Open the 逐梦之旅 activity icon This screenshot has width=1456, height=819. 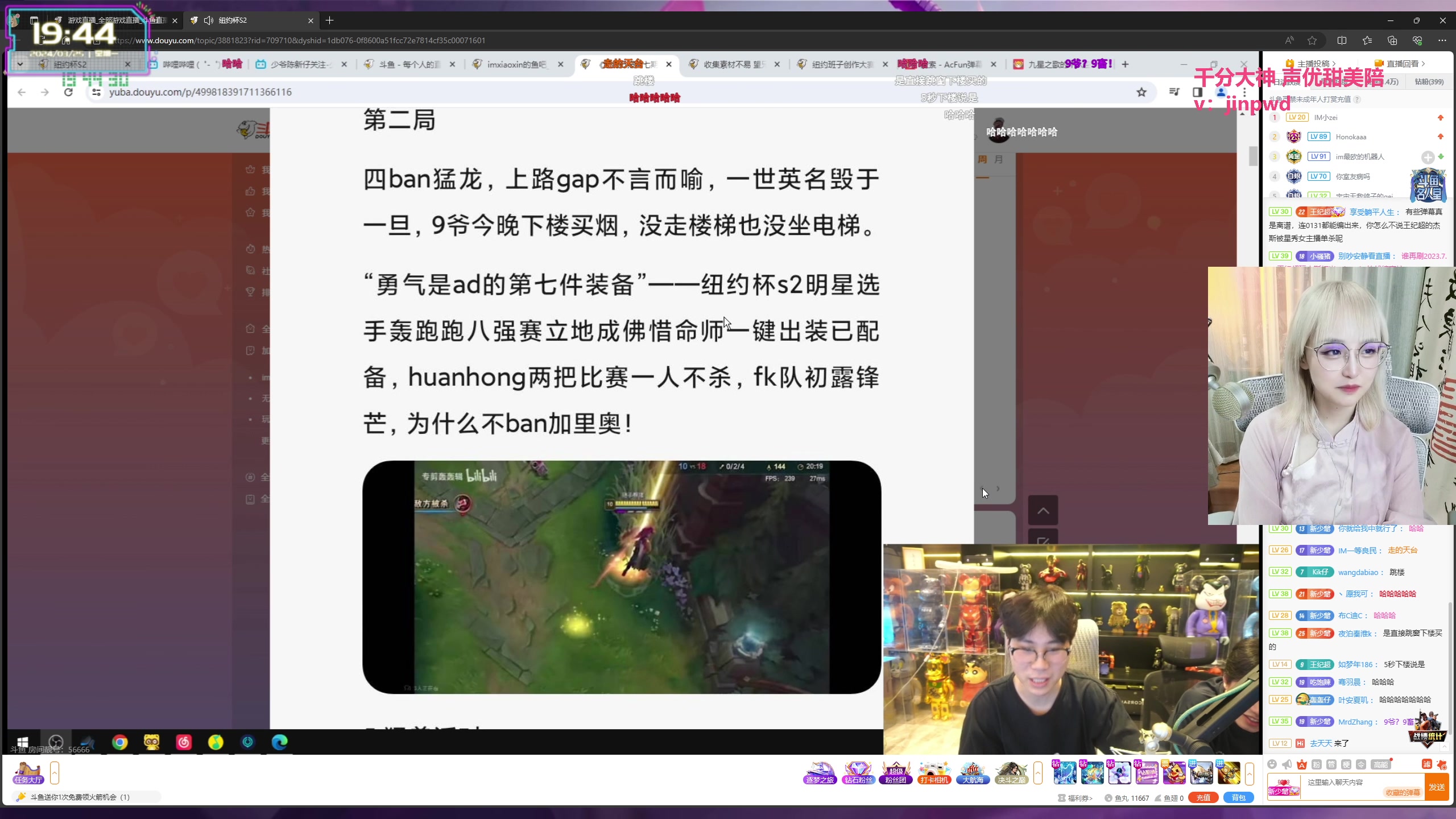click(x=820, y=773)
